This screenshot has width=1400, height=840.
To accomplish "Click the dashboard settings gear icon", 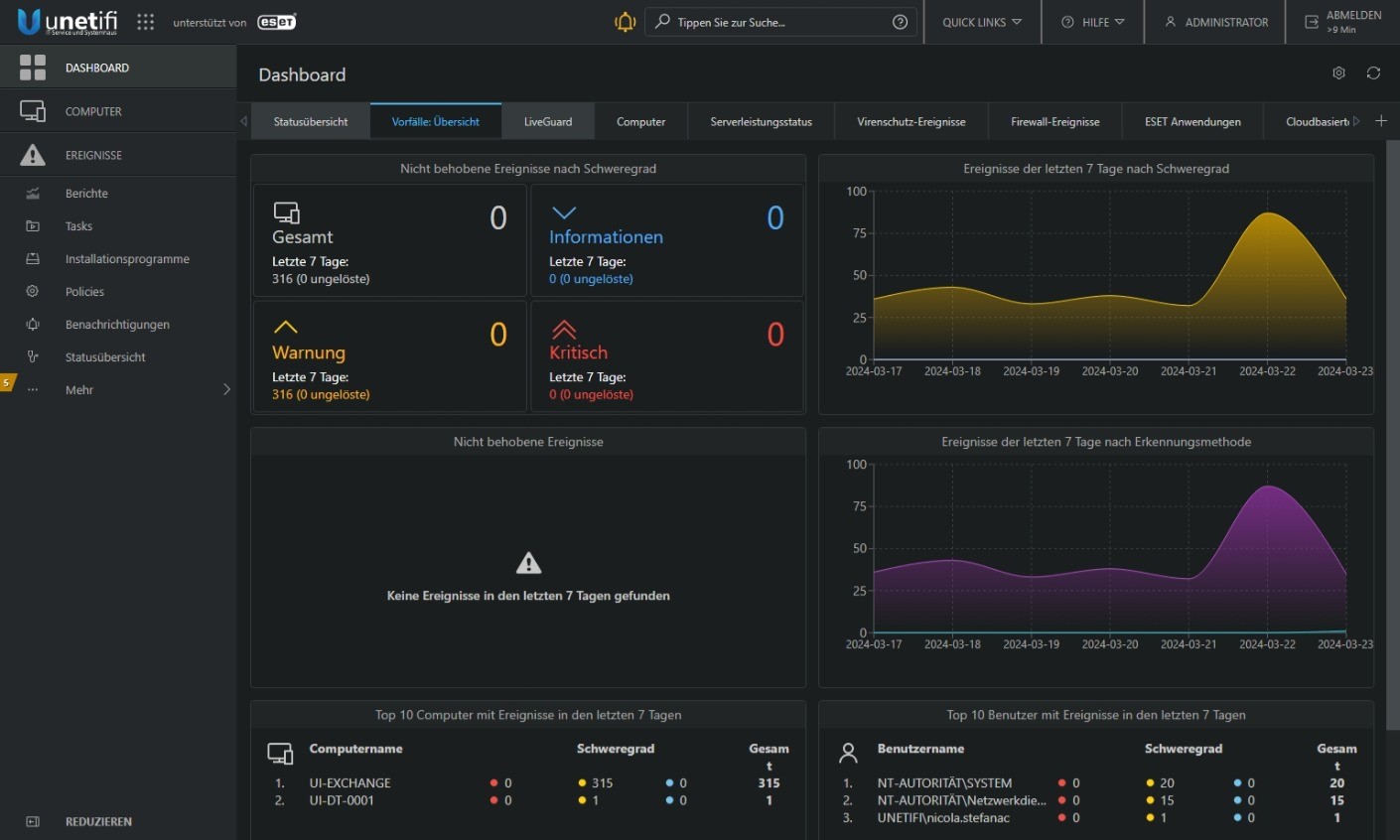I will pyautogui.click(x=1338, y=73).
